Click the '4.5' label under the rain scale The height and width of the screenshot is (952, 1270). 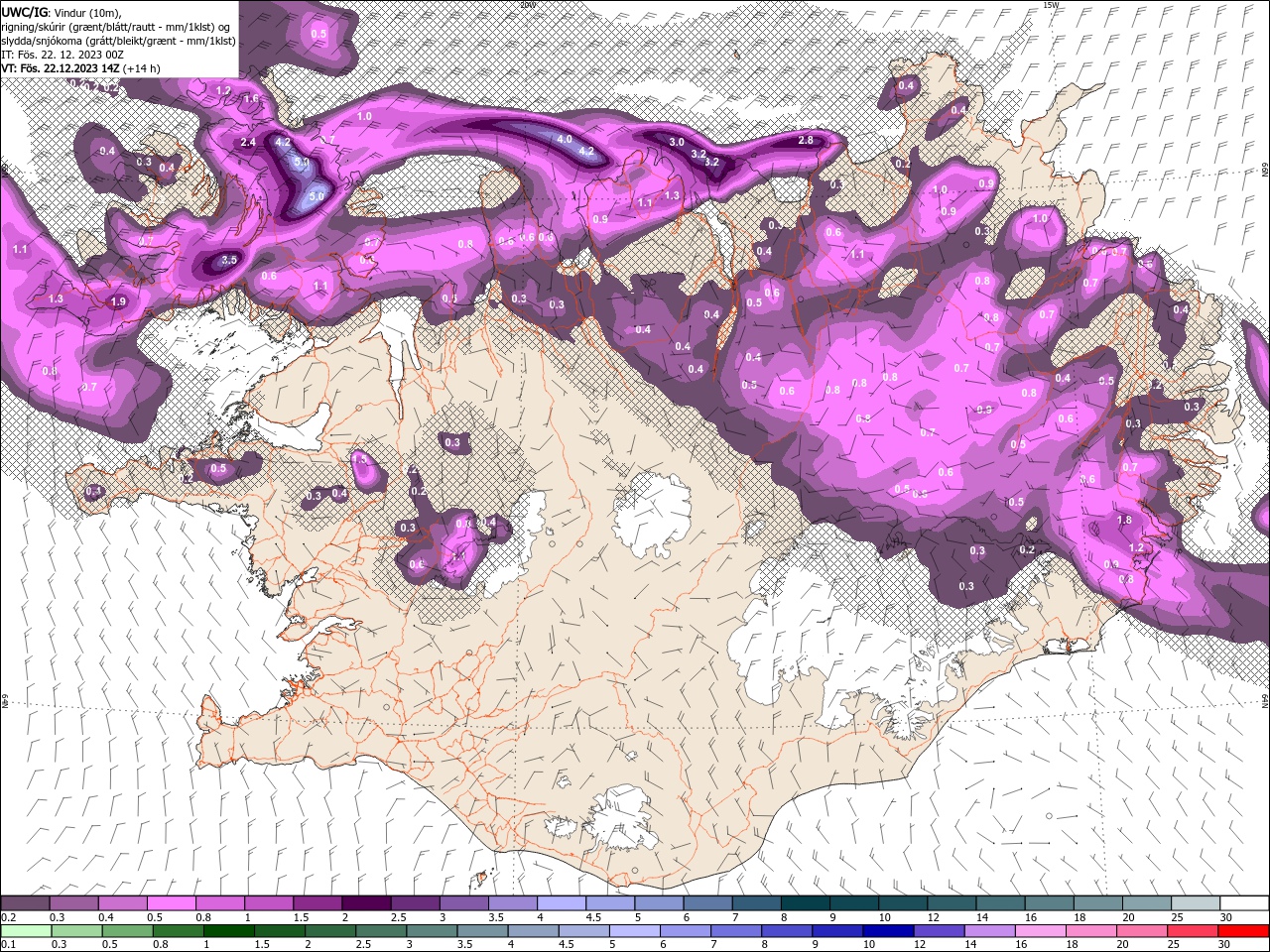coord(566,945)
